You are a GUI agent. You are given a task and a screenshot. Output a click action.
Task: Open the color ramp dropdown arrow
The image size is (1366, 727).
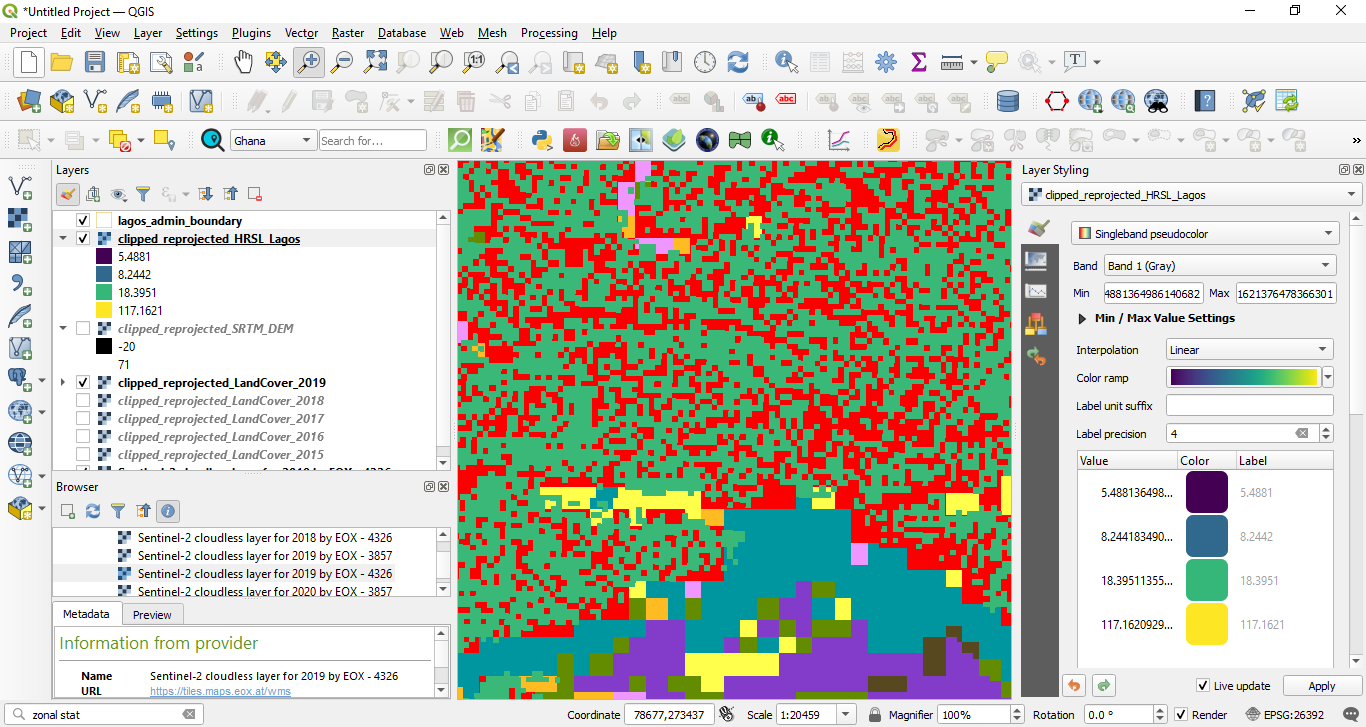1328,377
